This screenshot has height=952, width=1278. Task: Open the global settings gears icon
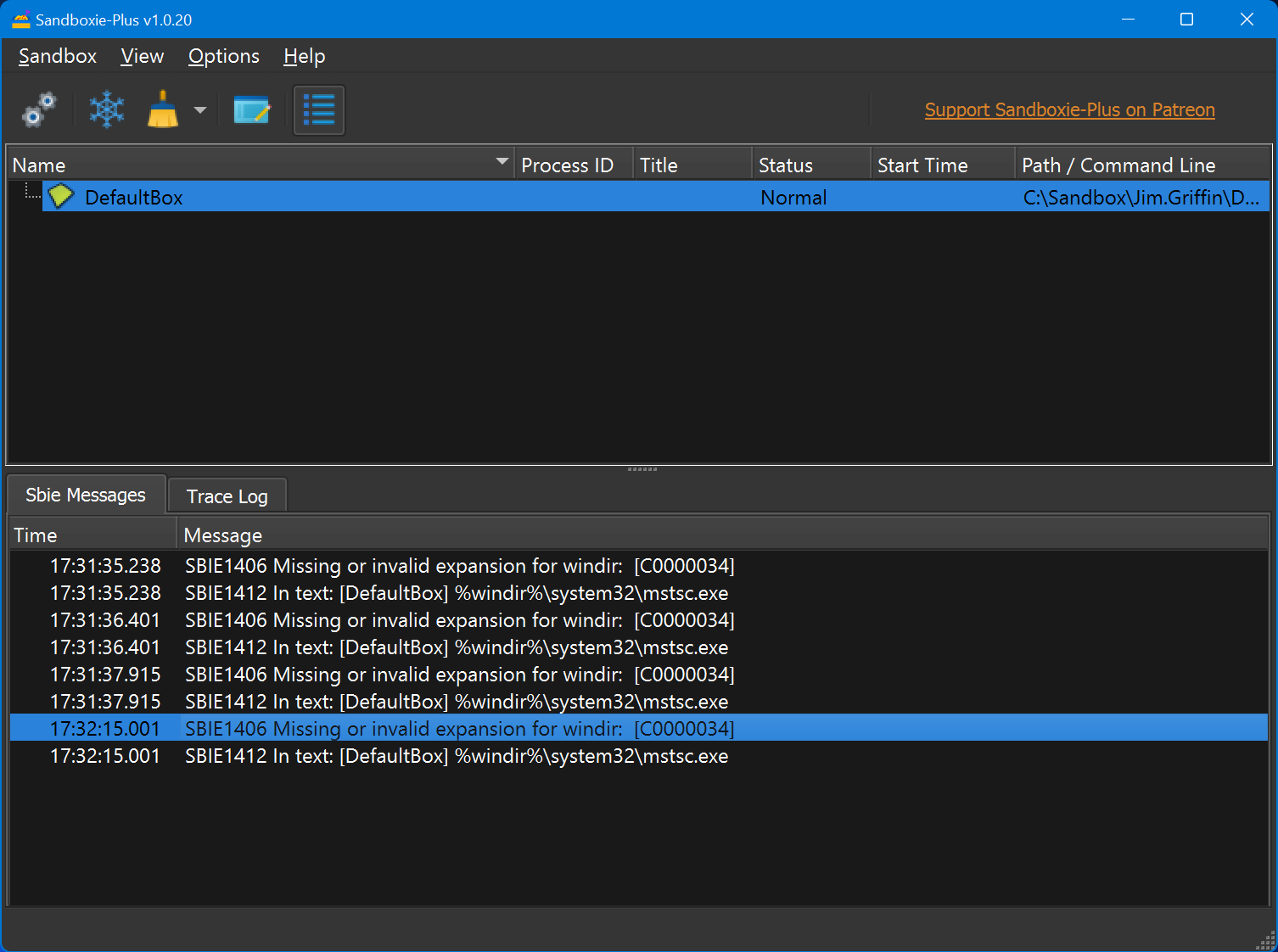(39, 109)
